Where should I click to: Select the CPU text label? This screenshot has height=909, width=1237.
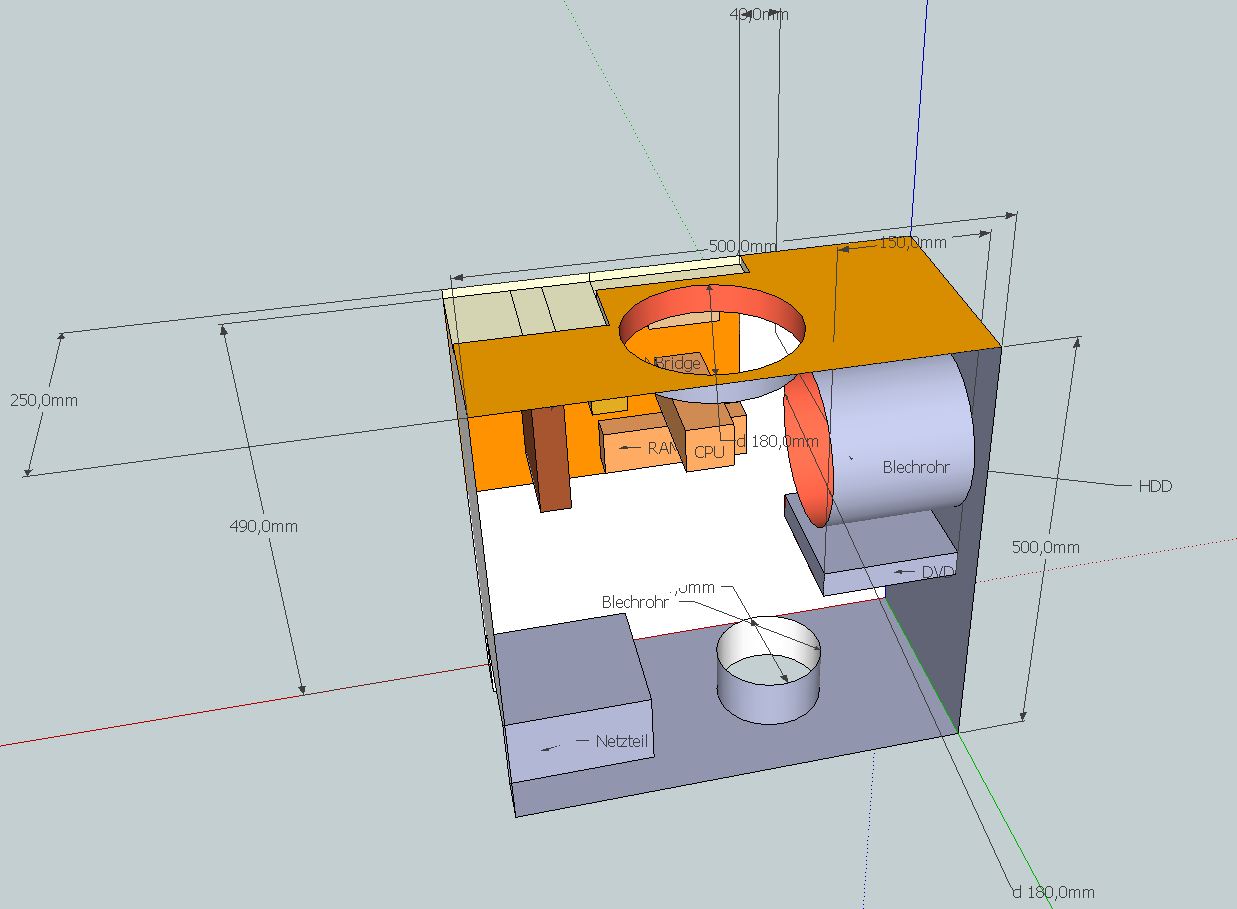click(x=708, y=452)
